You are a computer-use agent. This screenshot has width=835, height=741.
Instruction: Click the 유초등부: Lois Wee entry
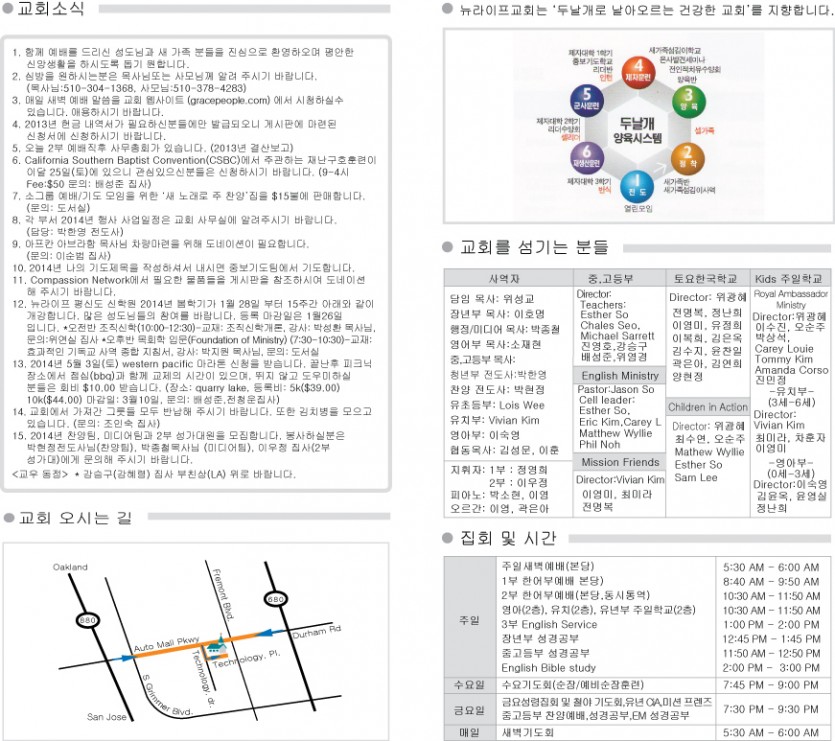click(x=497, y=405)
